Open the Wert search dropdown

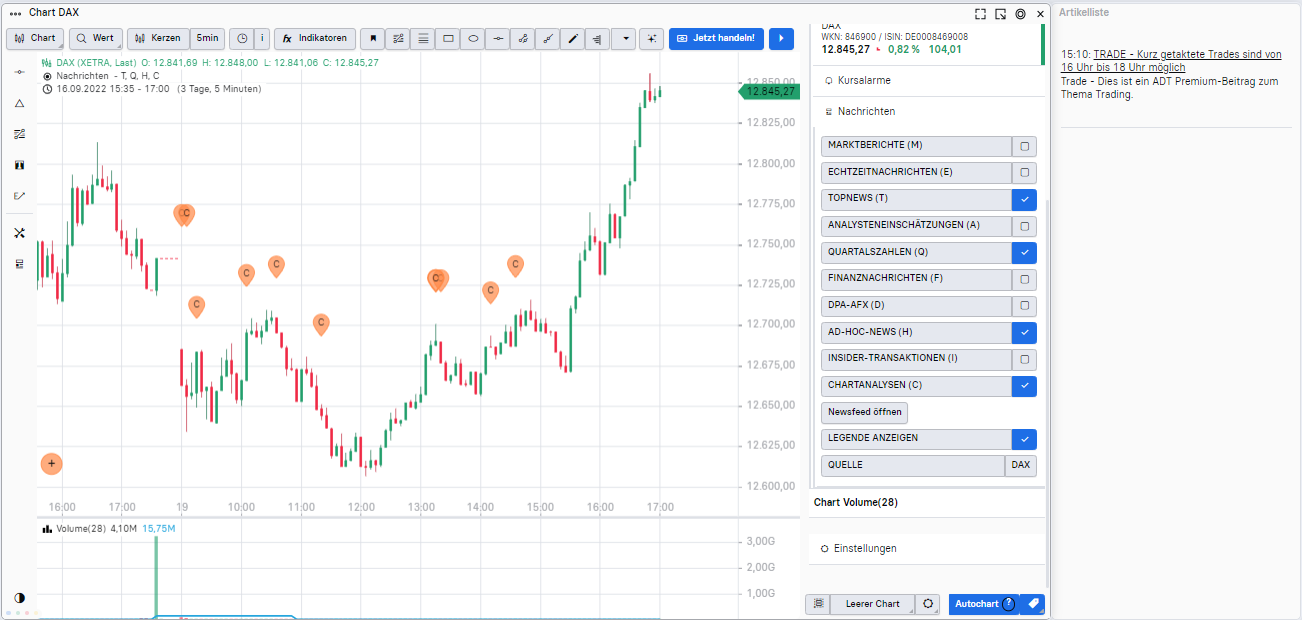(x=95, y=38)
